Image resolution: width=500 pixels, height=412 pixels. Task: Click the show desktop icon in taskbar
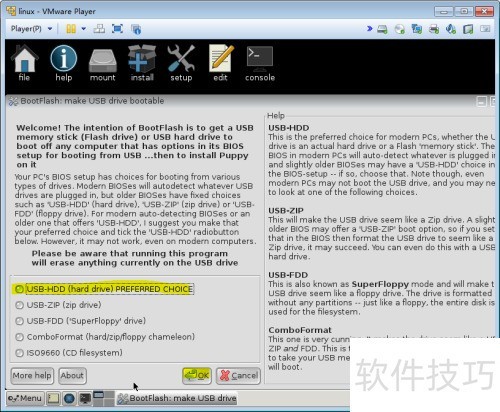click(53, 398)
